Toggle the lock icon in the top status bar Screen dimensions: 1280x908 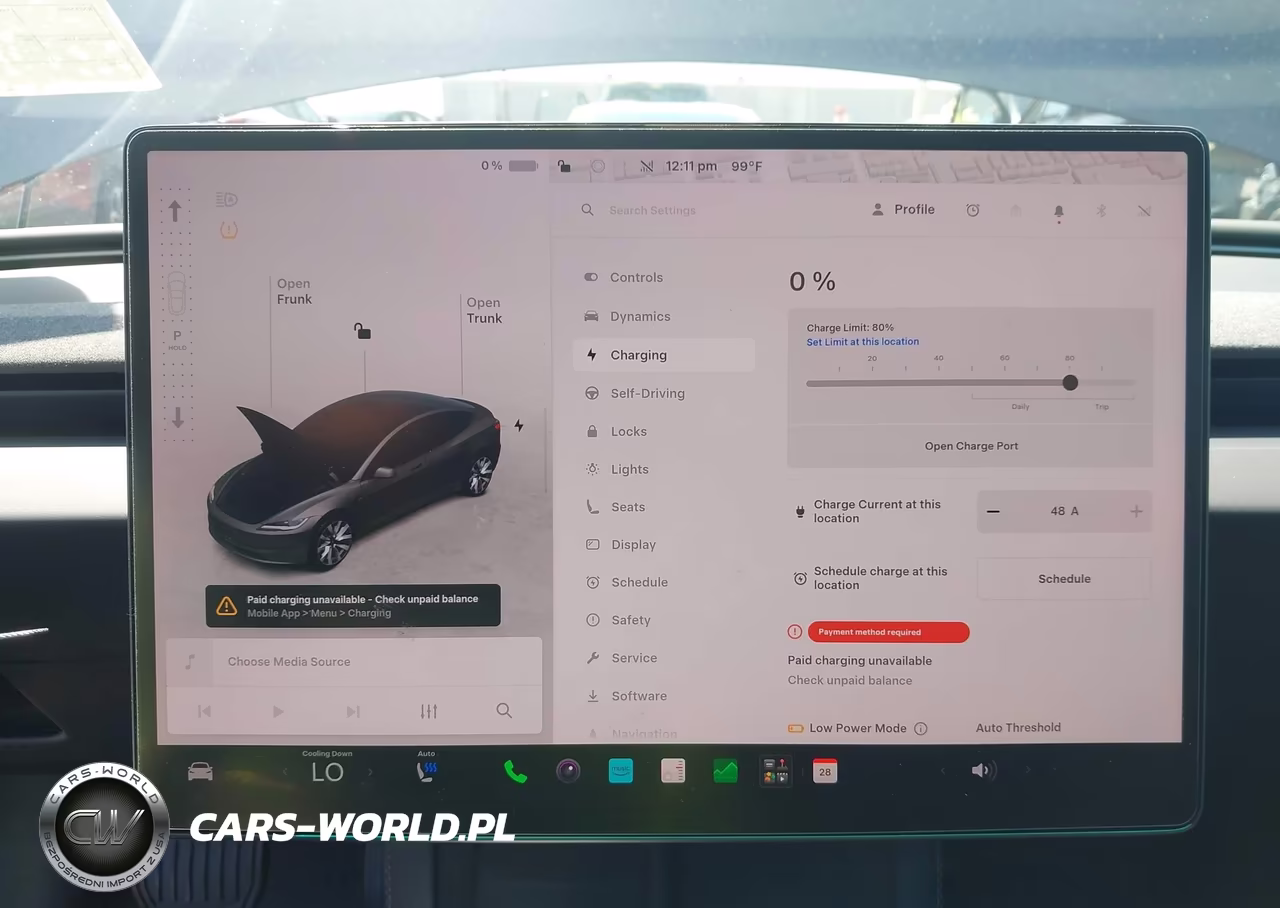coord(564,166)
